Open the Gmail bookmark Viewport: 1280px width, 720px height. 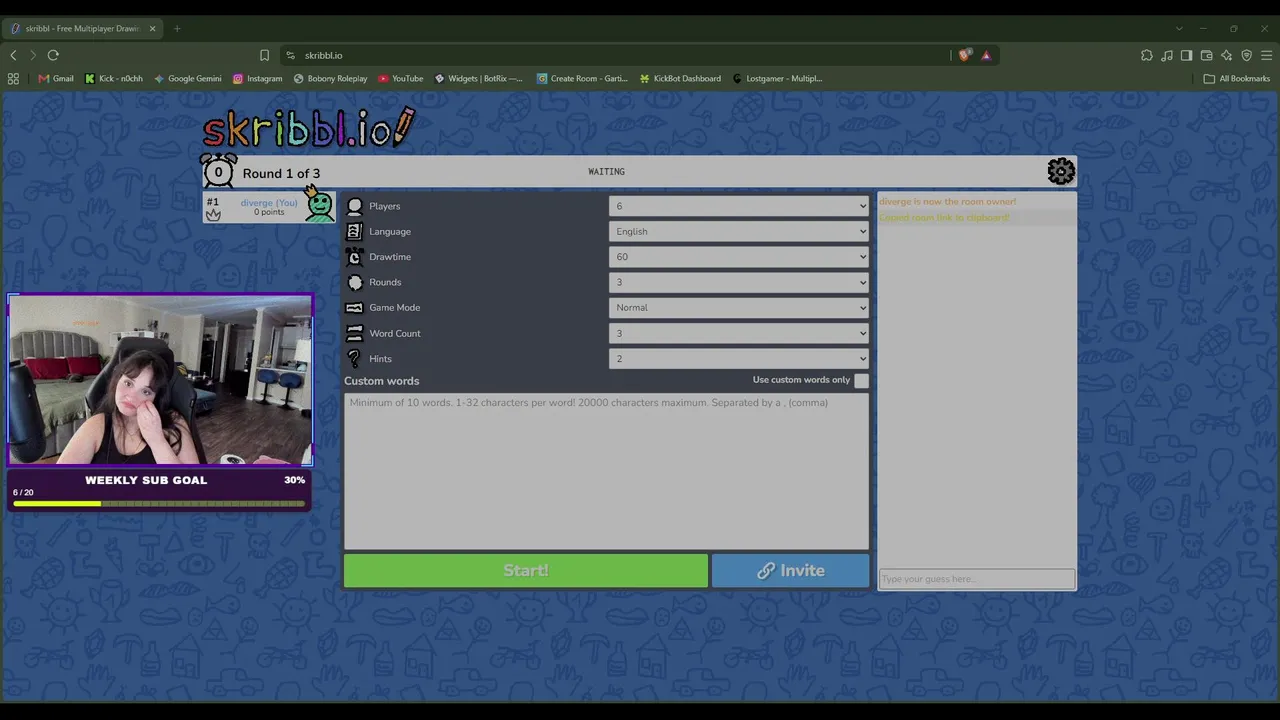(56, 78)
